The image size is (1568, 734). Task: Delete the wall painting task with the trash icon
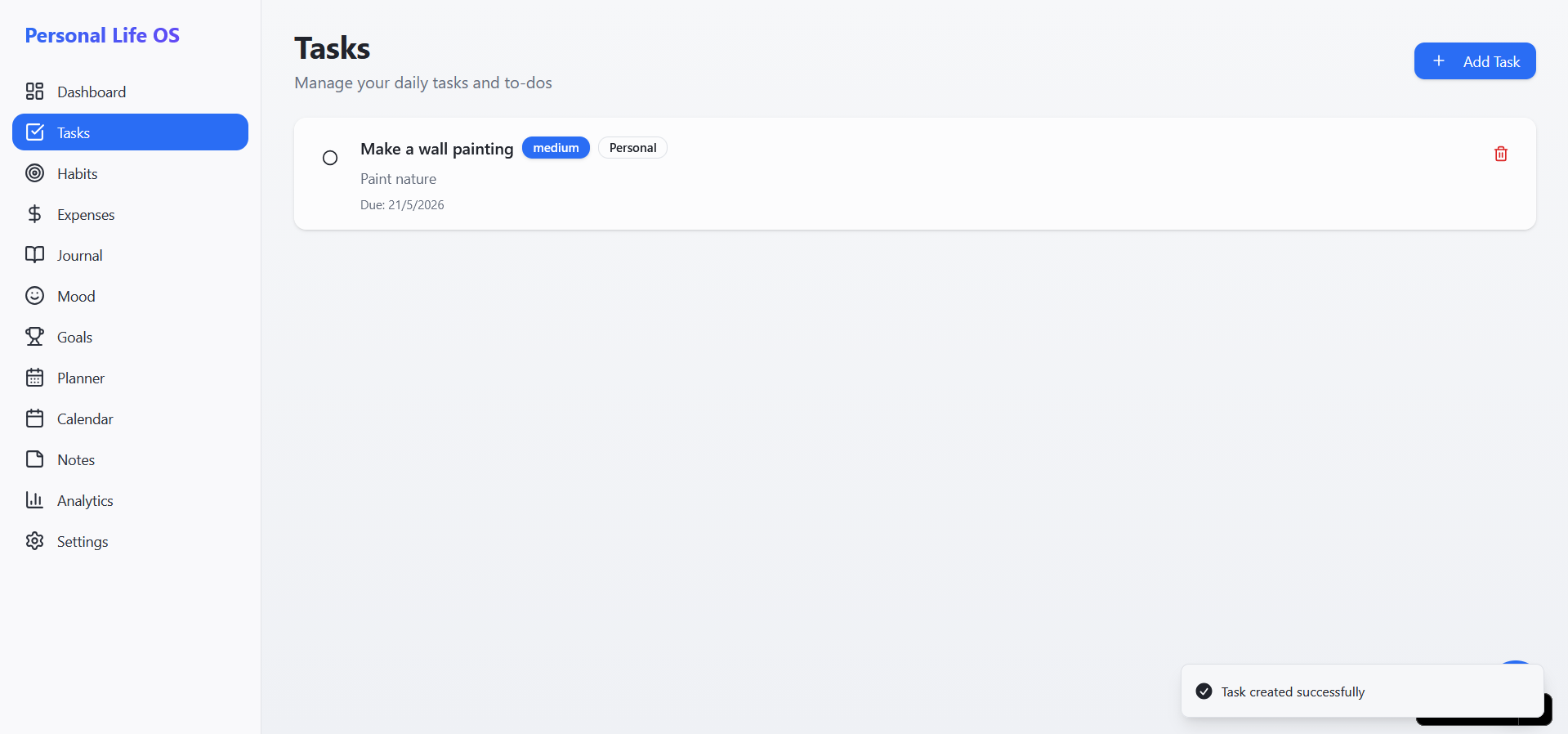(1500, 154)
